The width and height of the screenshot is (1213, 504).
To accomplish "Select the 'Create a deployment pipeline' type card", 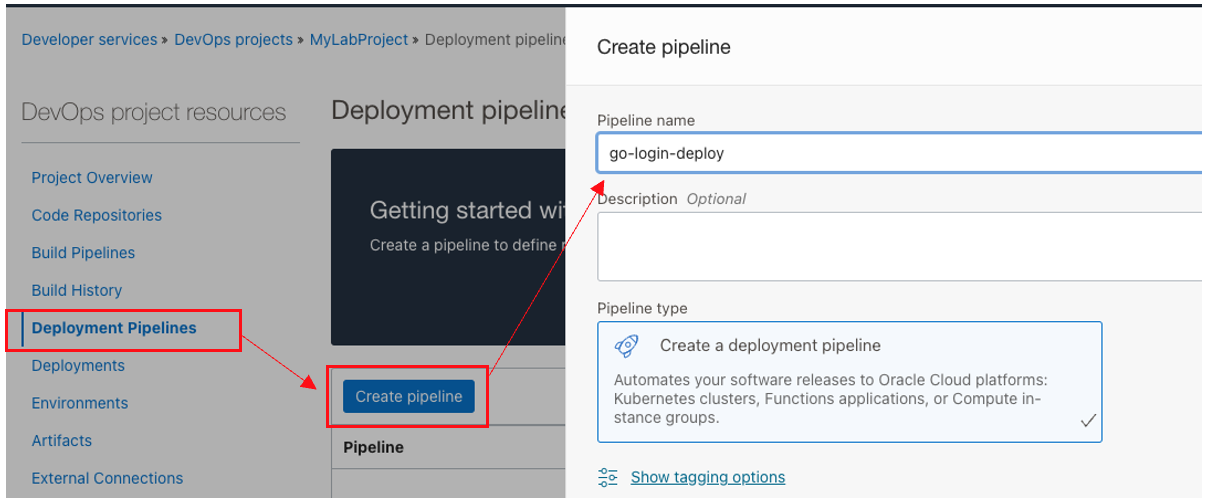I will click(849, 381).
